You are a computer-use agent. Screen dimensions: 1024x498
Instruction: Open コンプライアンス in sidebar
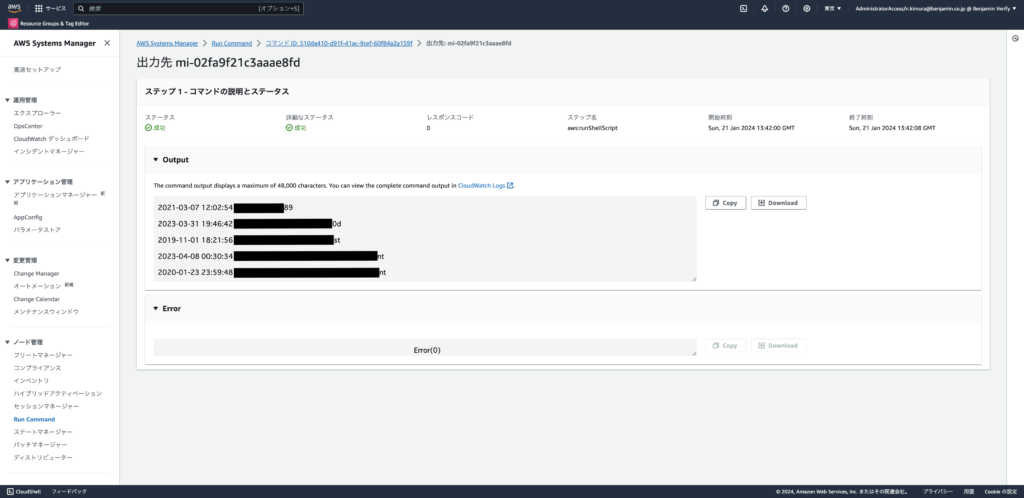[x=37, y=368]
